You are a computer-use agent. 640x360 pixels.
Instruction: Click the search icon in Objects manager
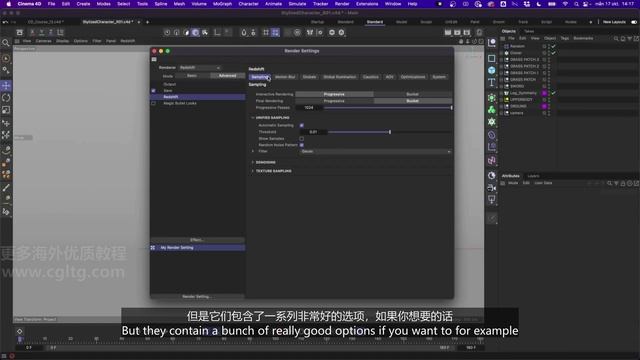pyautogui.click(x=616, y=38)
